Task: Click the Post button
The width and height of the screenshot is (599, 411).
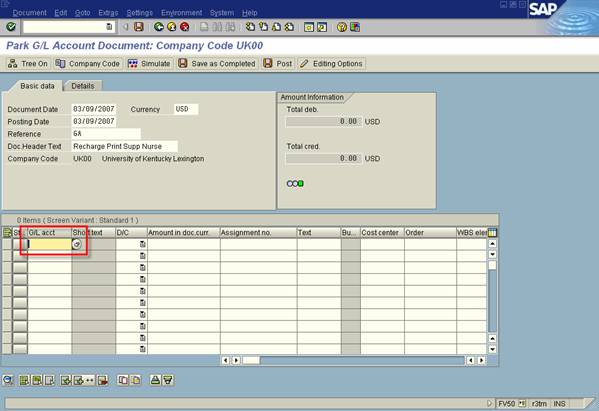Action: (x=278, y=64)
